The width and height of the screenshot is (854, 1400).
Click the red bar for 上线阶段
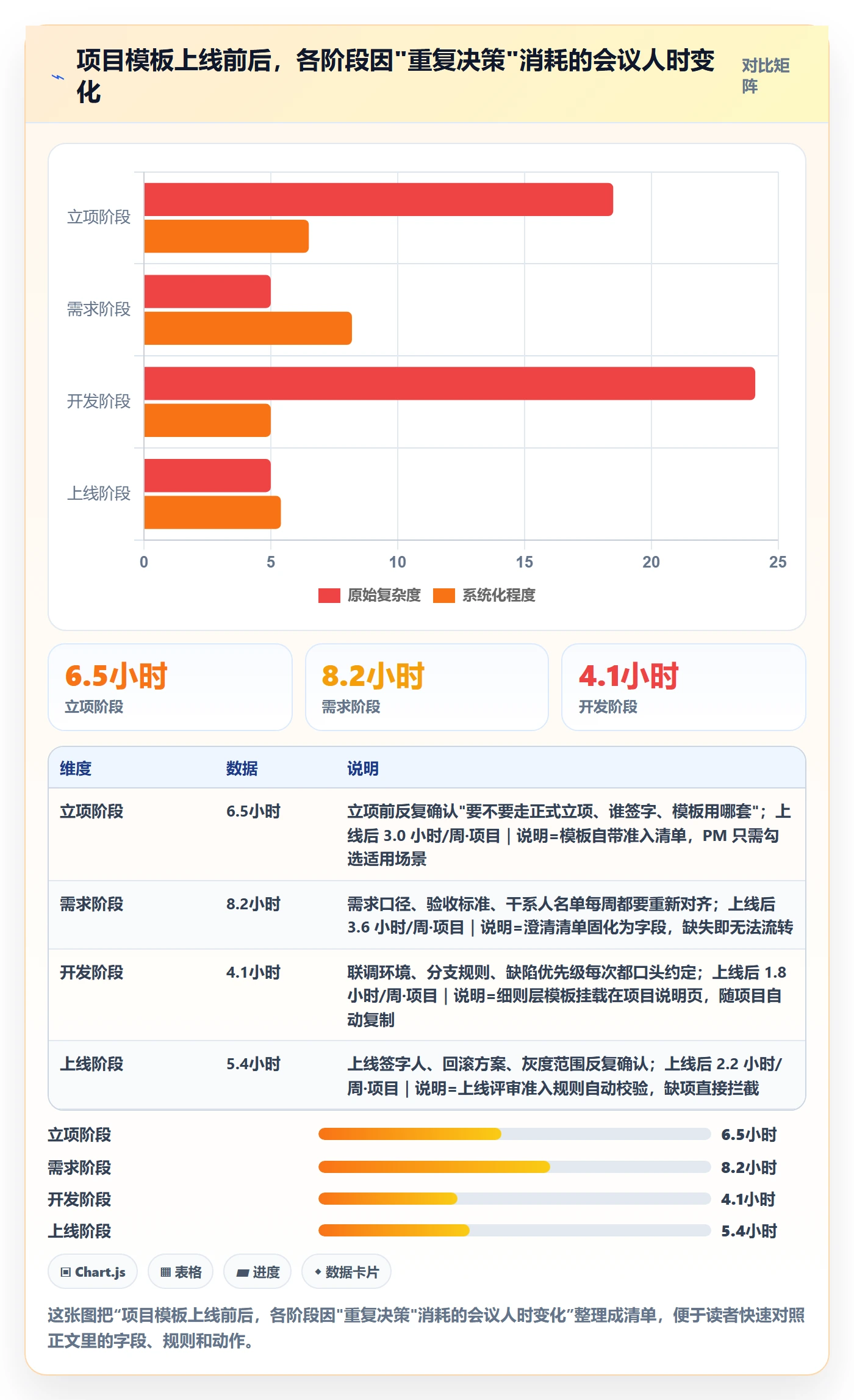[207, 475]
